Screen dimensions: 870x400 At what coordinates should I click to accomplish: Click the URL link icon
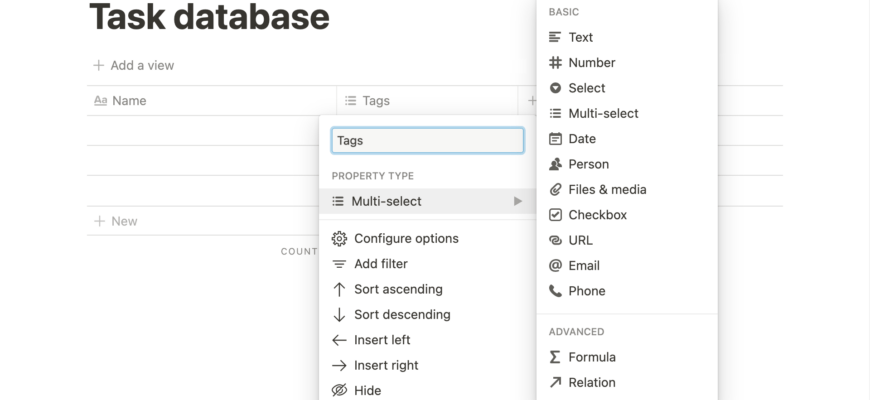tap(555, 240)
